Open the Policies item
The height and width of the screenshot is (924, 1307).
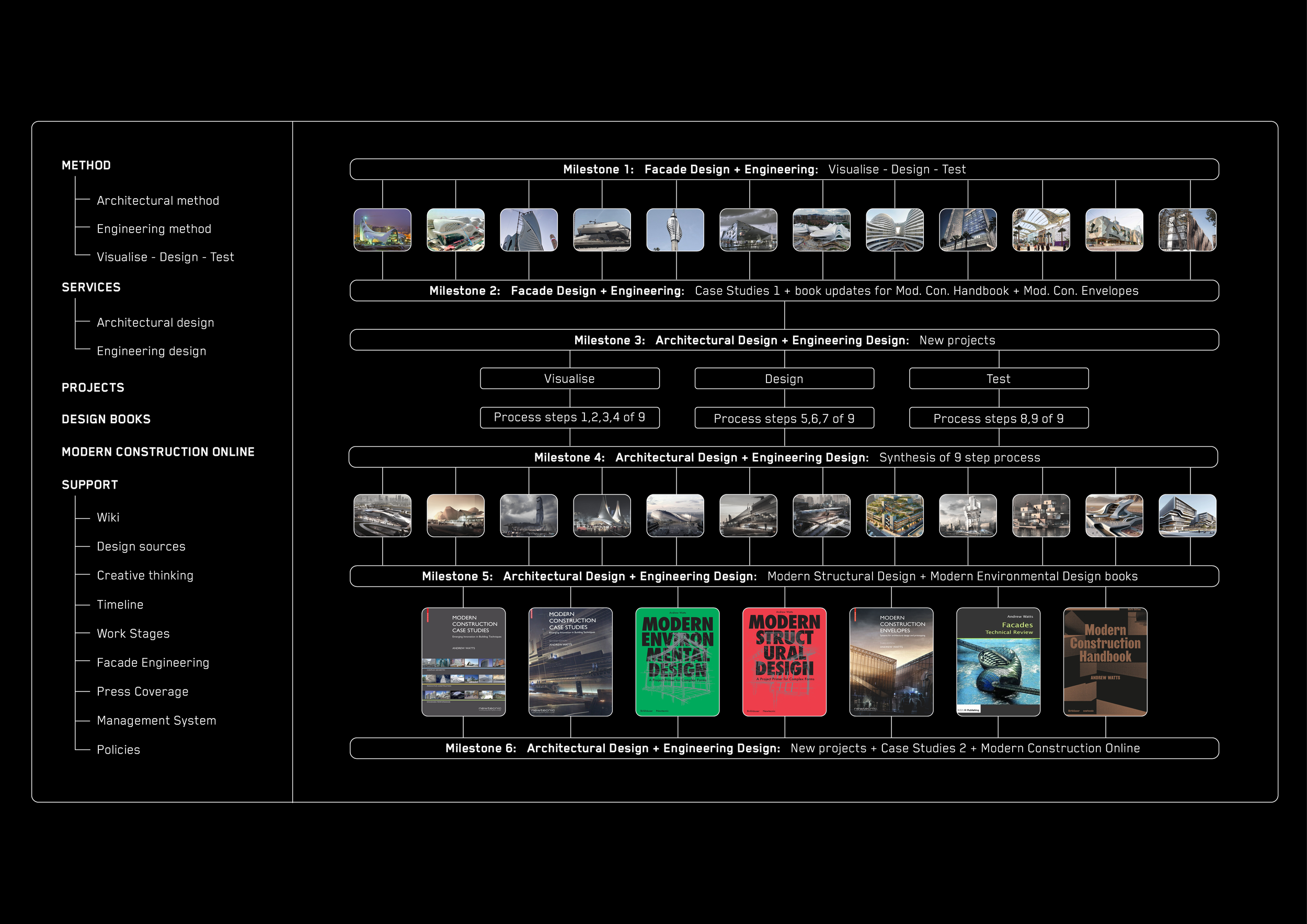click(118, 749)
